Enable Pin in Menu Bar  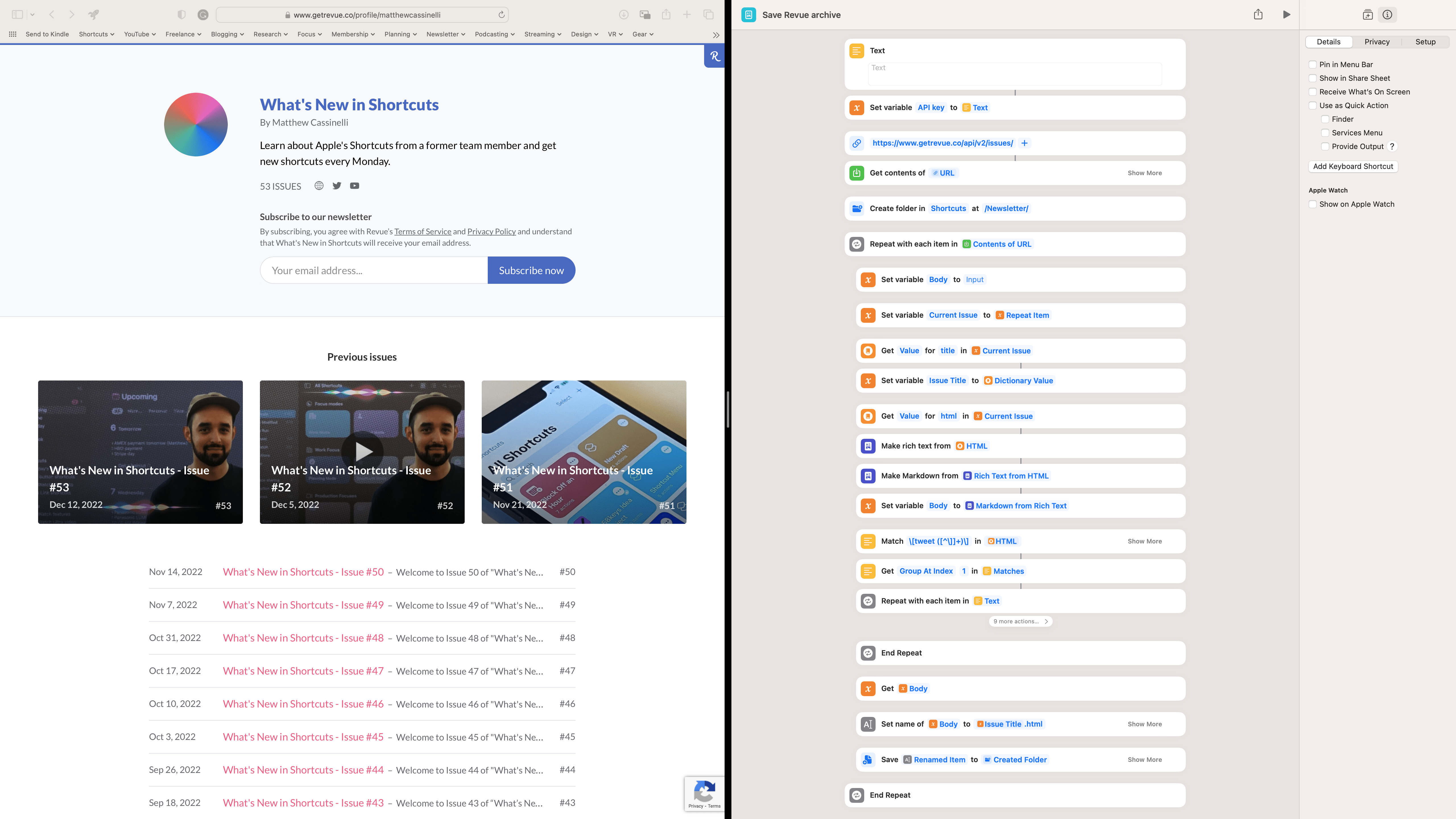click(x=1313, y=65)
